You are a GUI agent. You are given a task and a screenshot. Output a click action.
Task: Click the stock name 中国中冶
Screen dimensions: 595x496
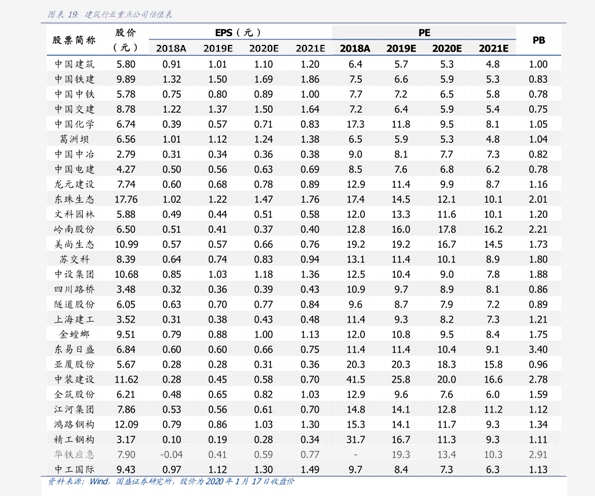[74, 154]
